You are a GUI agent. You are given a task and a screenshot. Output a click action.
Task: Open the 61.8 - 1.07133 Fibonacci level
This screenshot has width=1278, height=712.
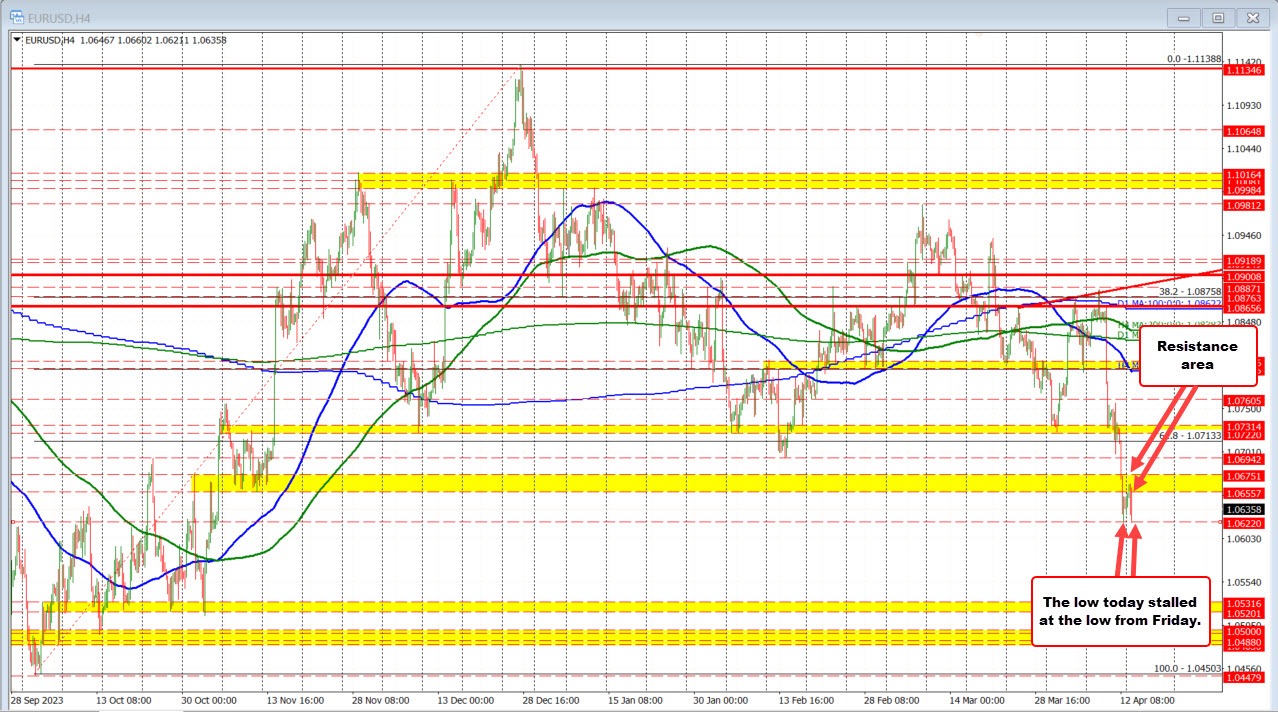[1188, 436]
